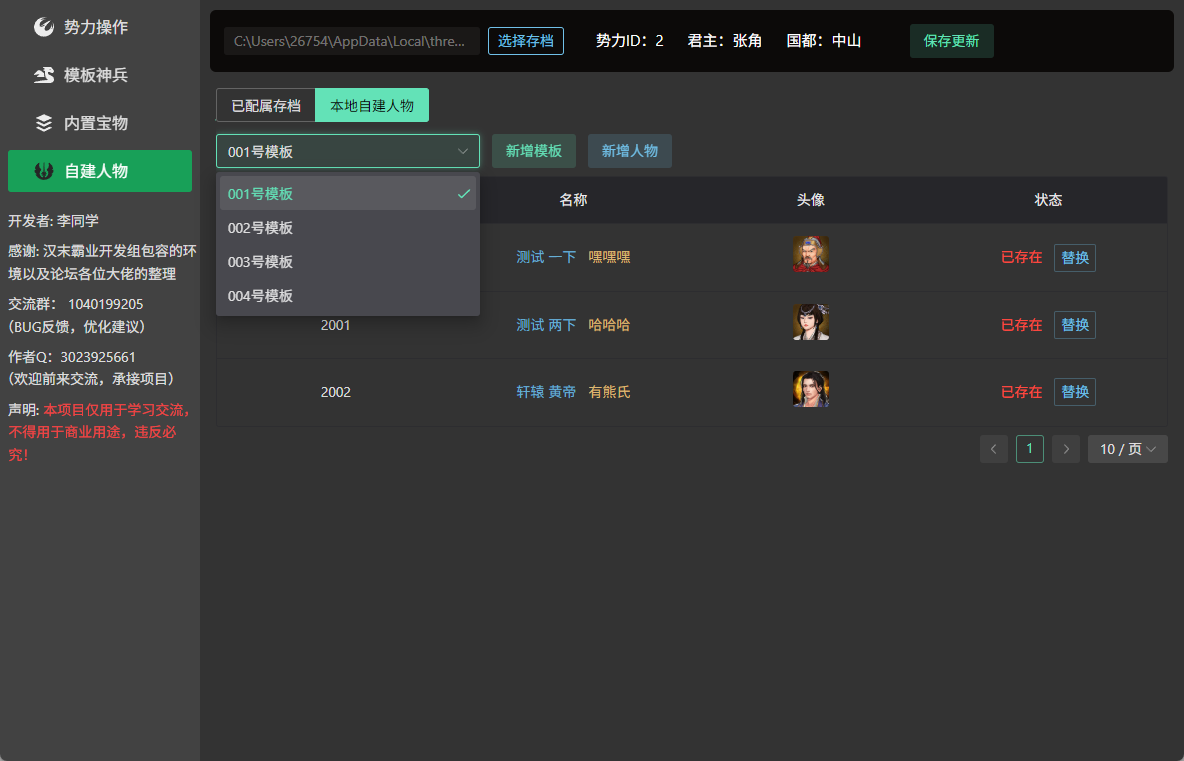Image resolution: width=1184 pixels, height=761 pixels.
Task: Click 替换 for character 2002
Action: pyautogui.click(x=1075, y=392)
